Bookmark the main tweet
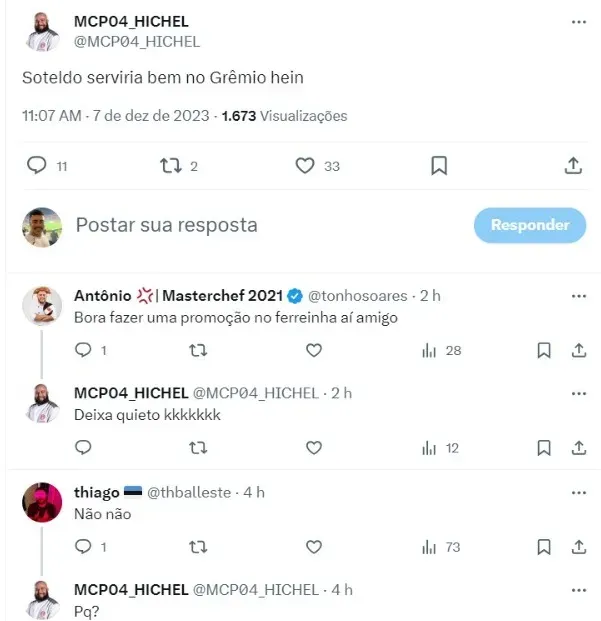601x621 pixels. tap(438, 166)
